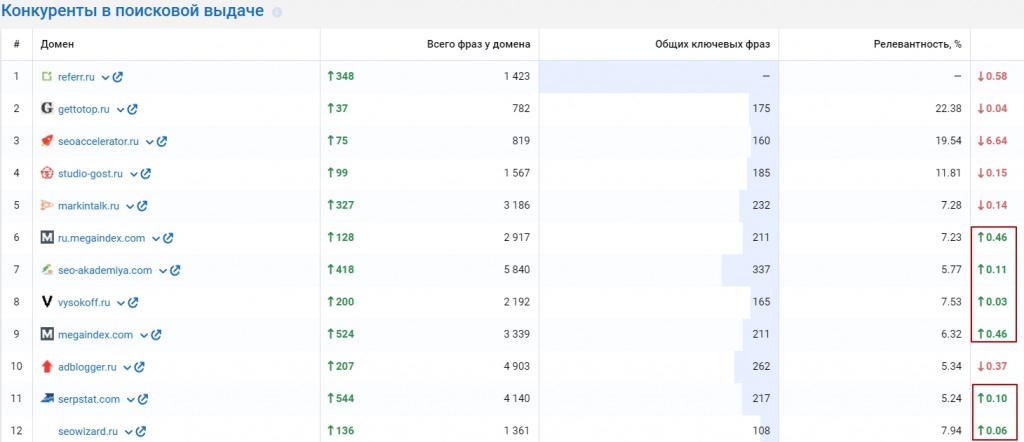Open the seoaccelerator.ru domain link

tap(99, 141)
